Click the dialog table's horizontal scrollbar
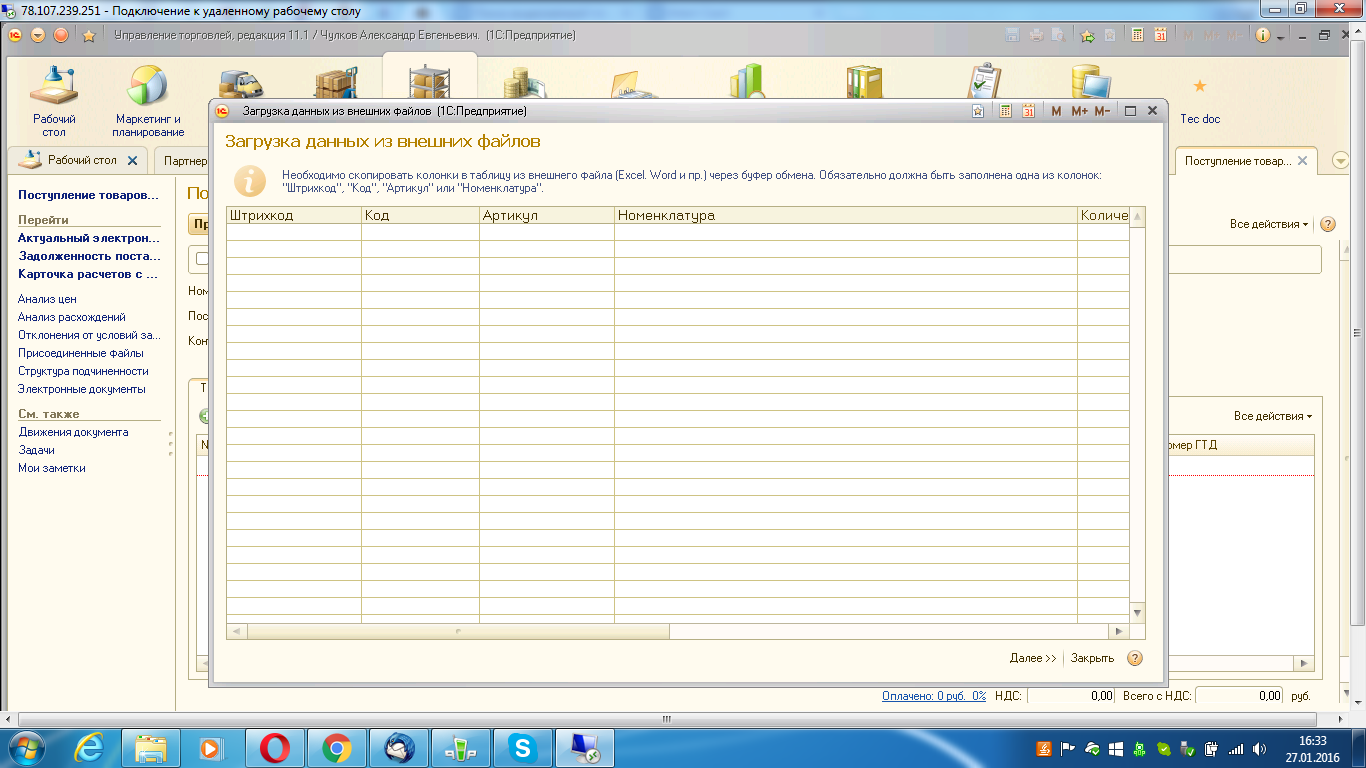This screenshot has width=1366, height=768. [458, 631]
